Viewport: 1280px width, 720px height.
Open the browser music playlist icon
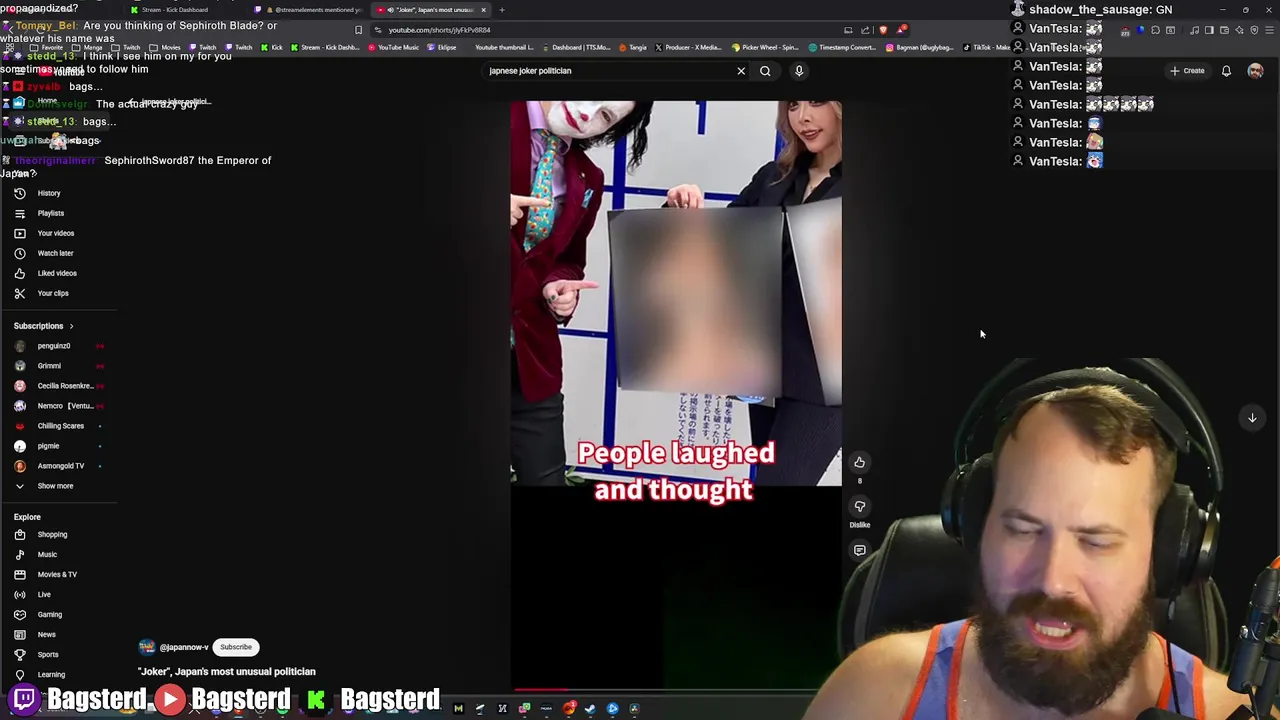point(1194,30)
